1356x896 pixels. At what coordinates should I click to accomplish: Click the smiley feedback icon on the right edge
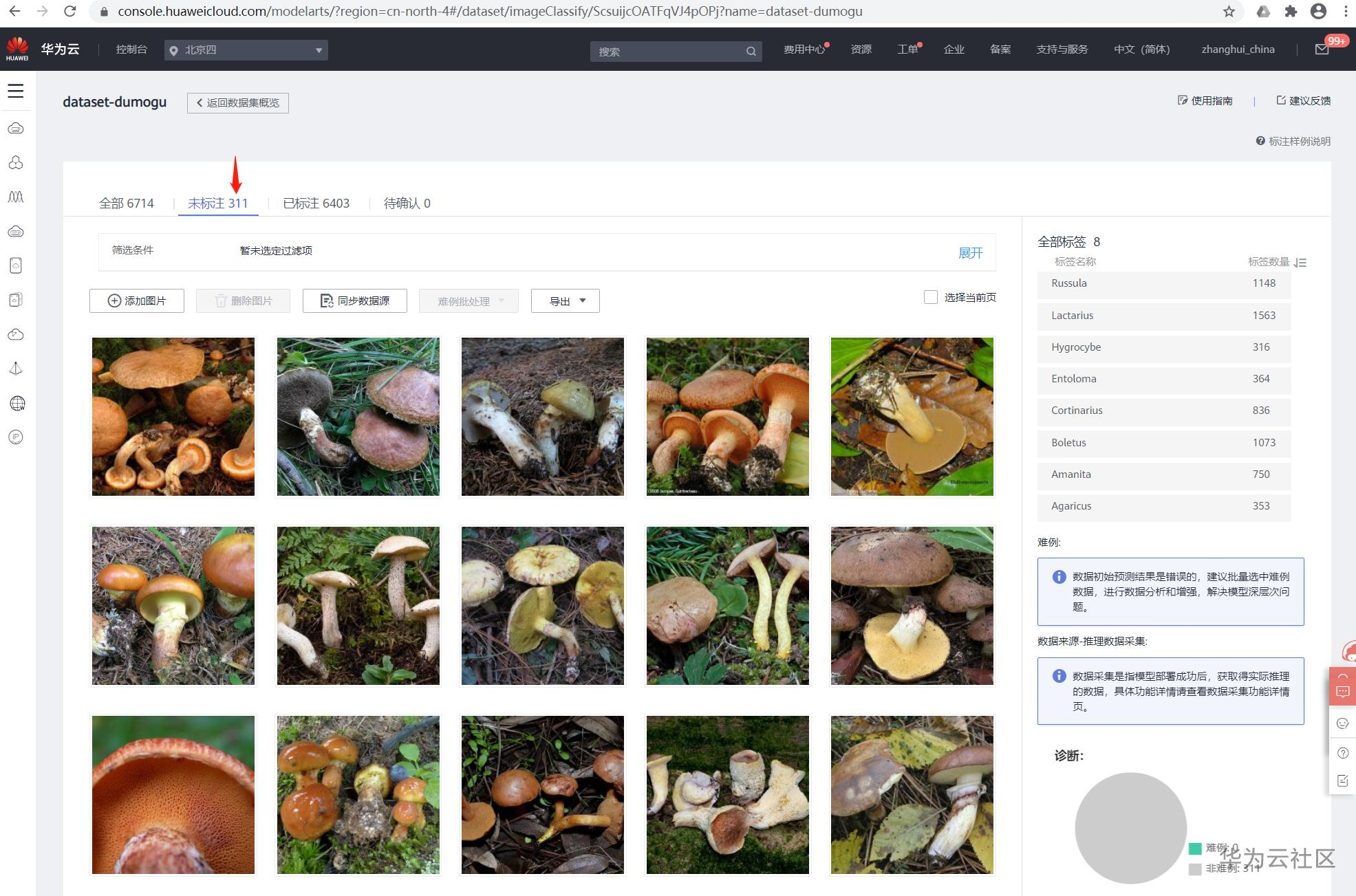tap(1342, 723)
